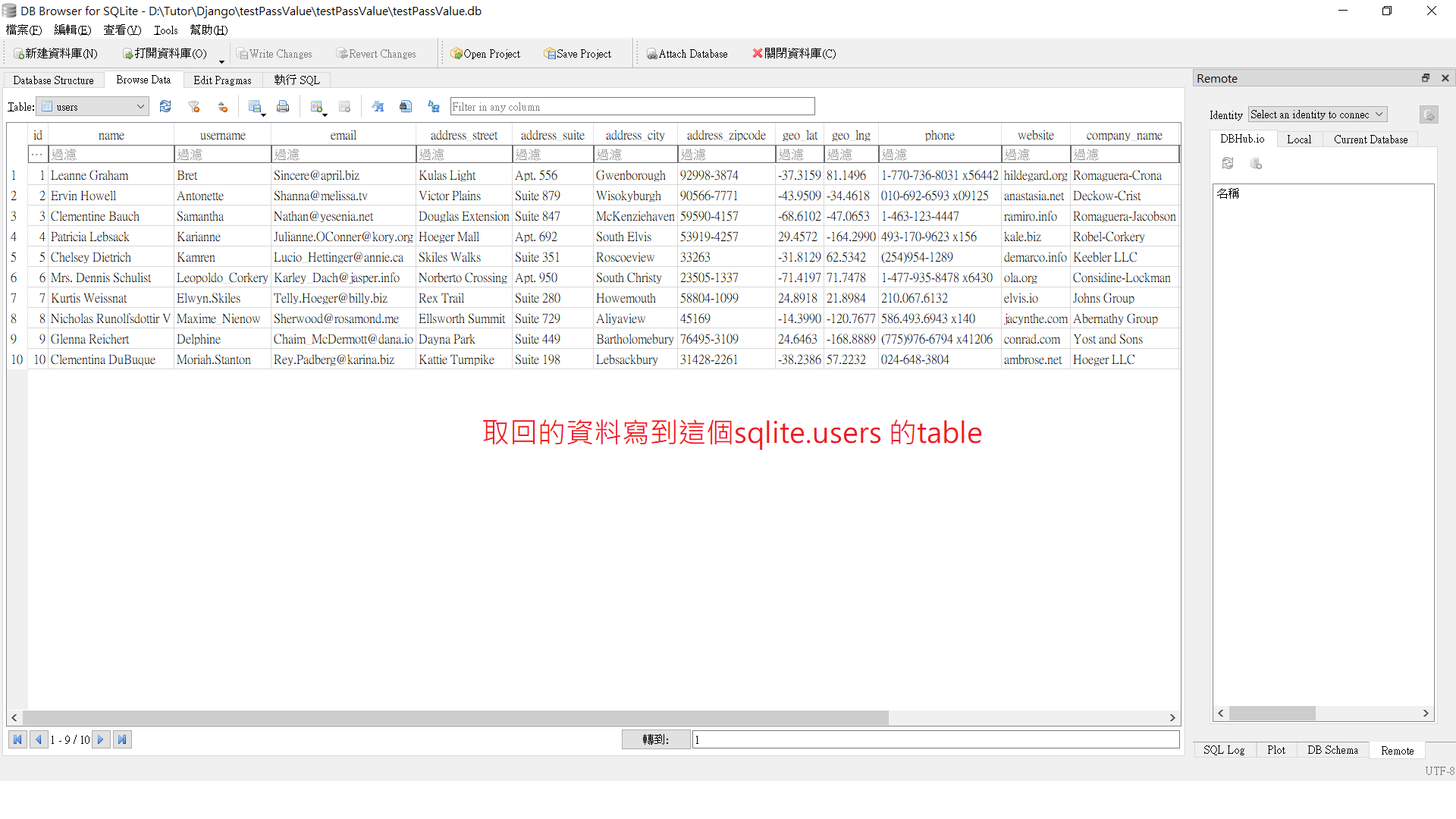
Task: Click Revert Changes on the toolbar
Action: (376, 53)
